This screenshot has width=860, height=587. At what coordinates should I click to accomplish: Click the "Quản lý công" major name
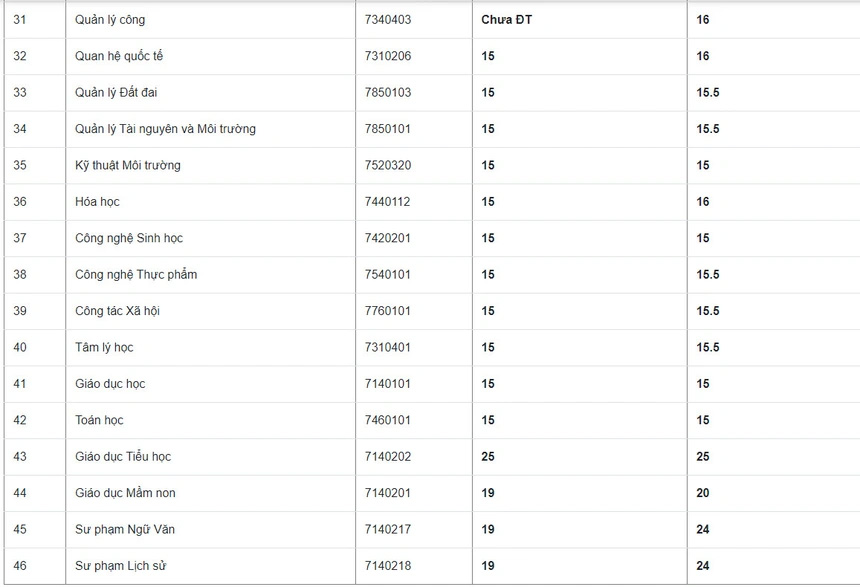(x=110, y=20)
